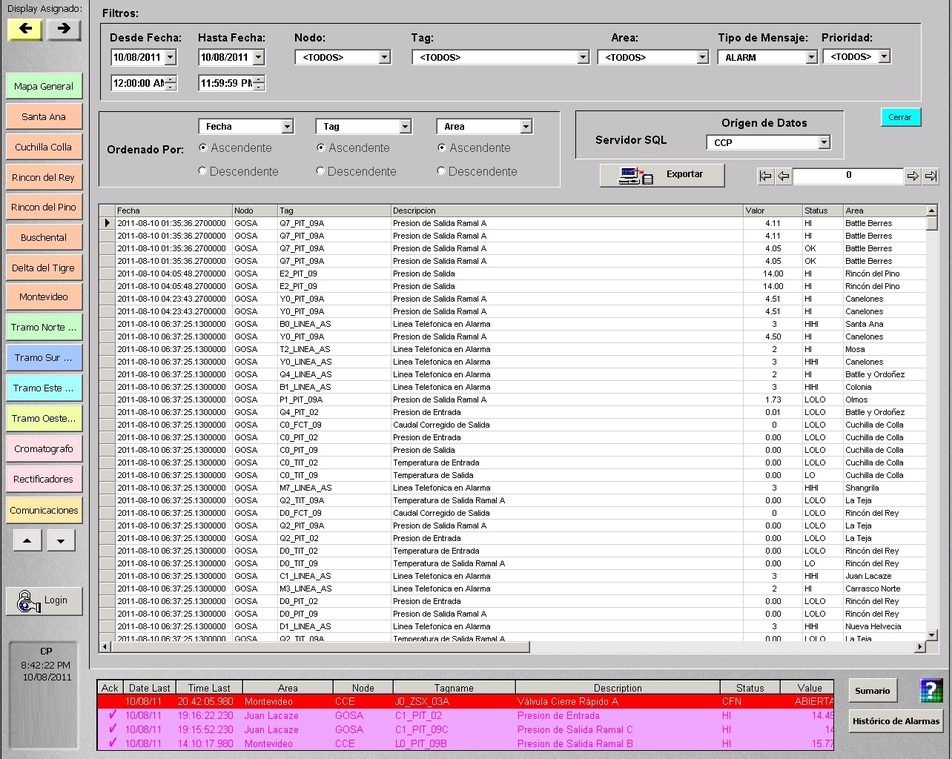
Task: Open Rincon del Rey station display
Action: coord(44,177)
